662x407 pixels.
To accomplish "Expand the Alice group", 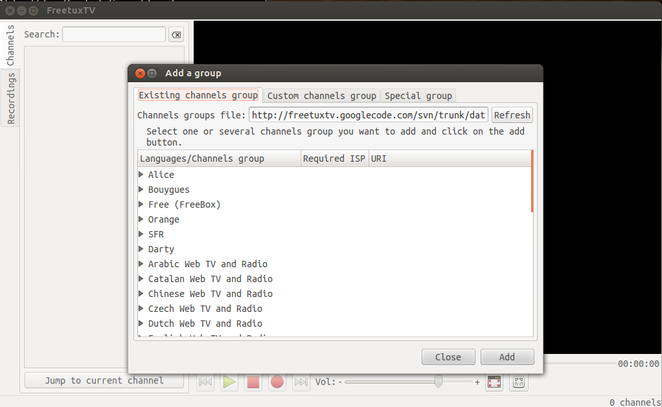I will point(141,174).
